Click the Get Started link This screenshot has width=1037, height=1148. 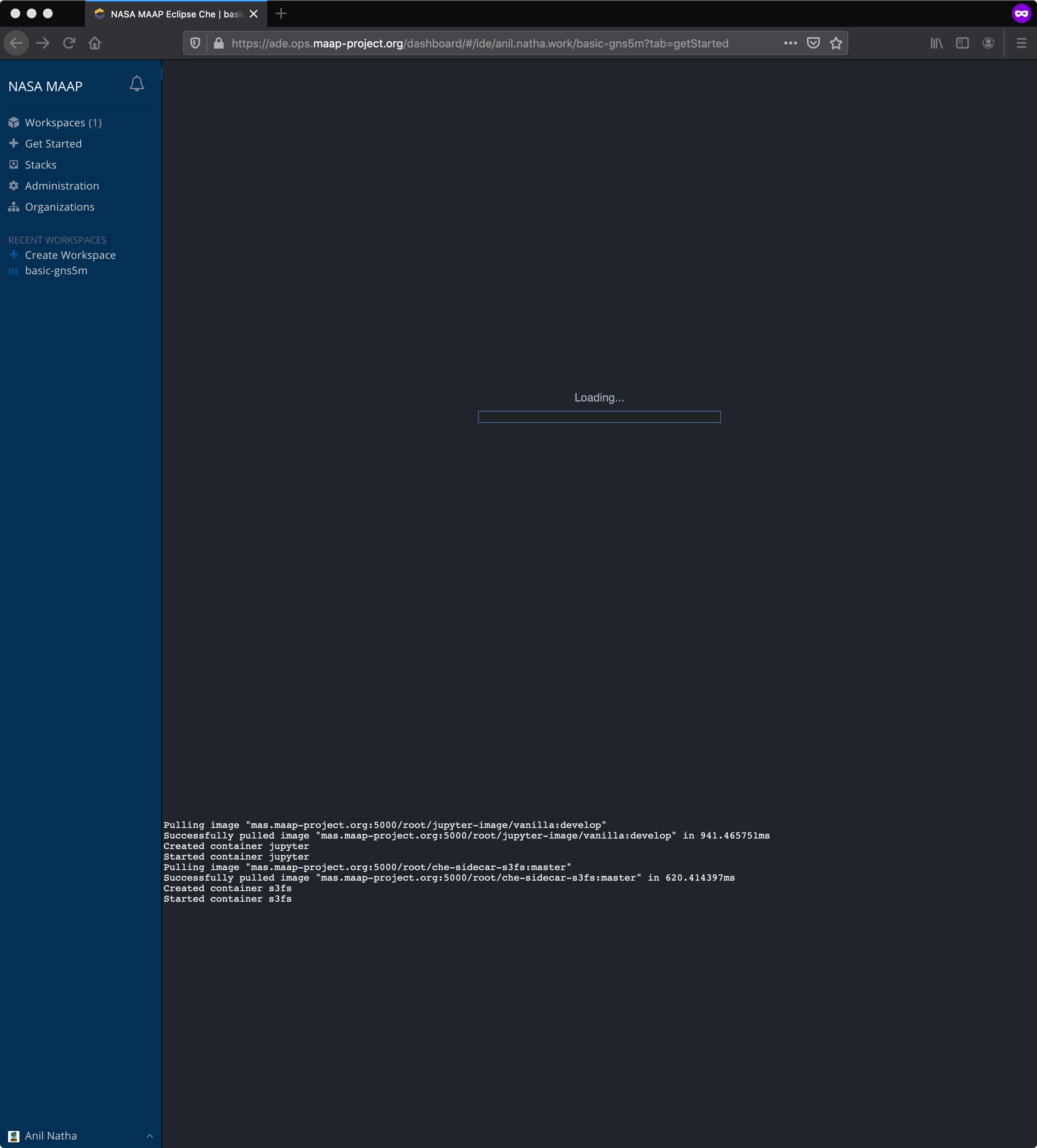(53, 143)
